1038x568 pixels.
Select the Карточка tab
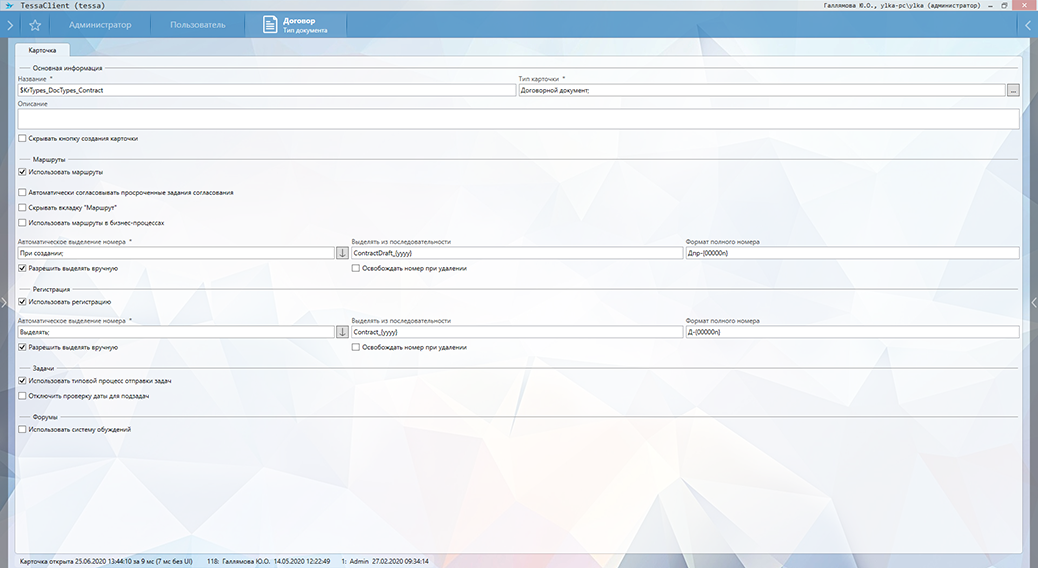tap(42, 49)
